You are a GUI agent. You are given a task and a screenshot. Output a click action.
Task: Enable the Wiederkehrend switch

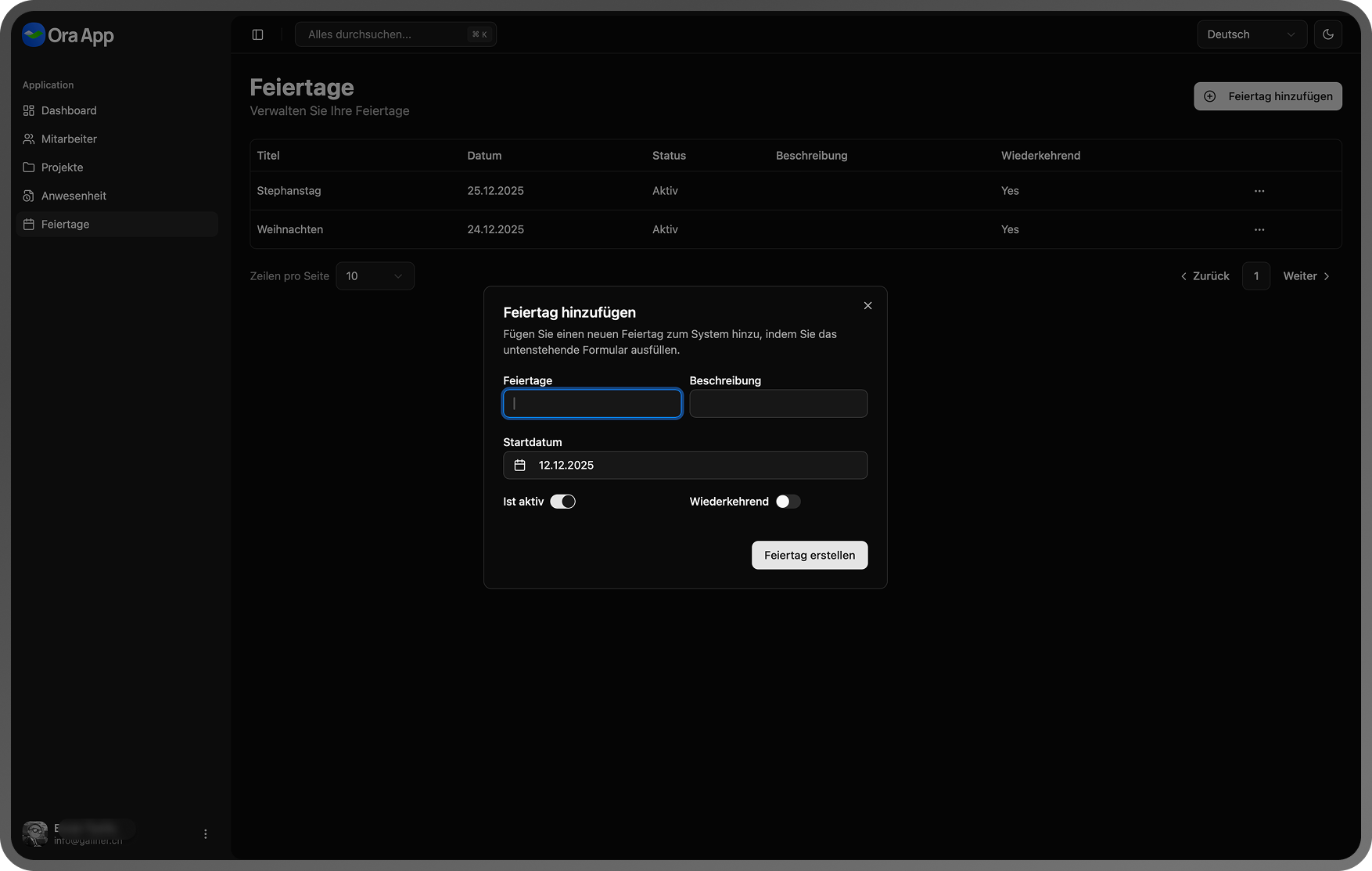(x=788, y=502)
